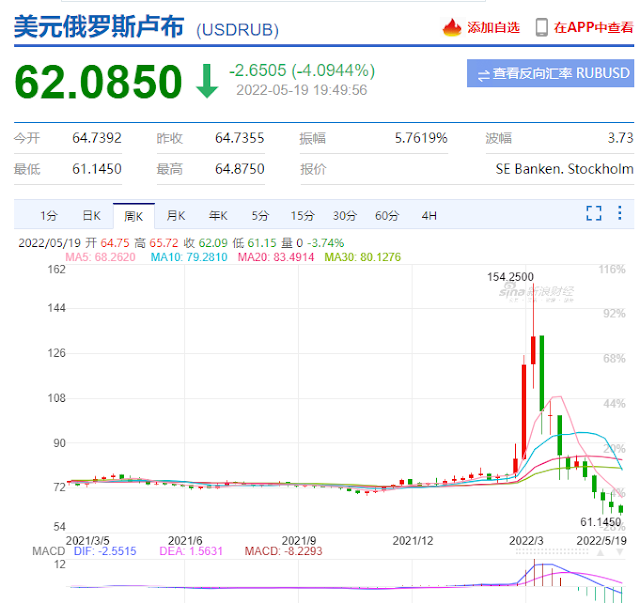The width and height of the screenshot is (640, 603).
Task: Click the 添加自选 link
Action: pyautogui.click(x=494, y=27)
